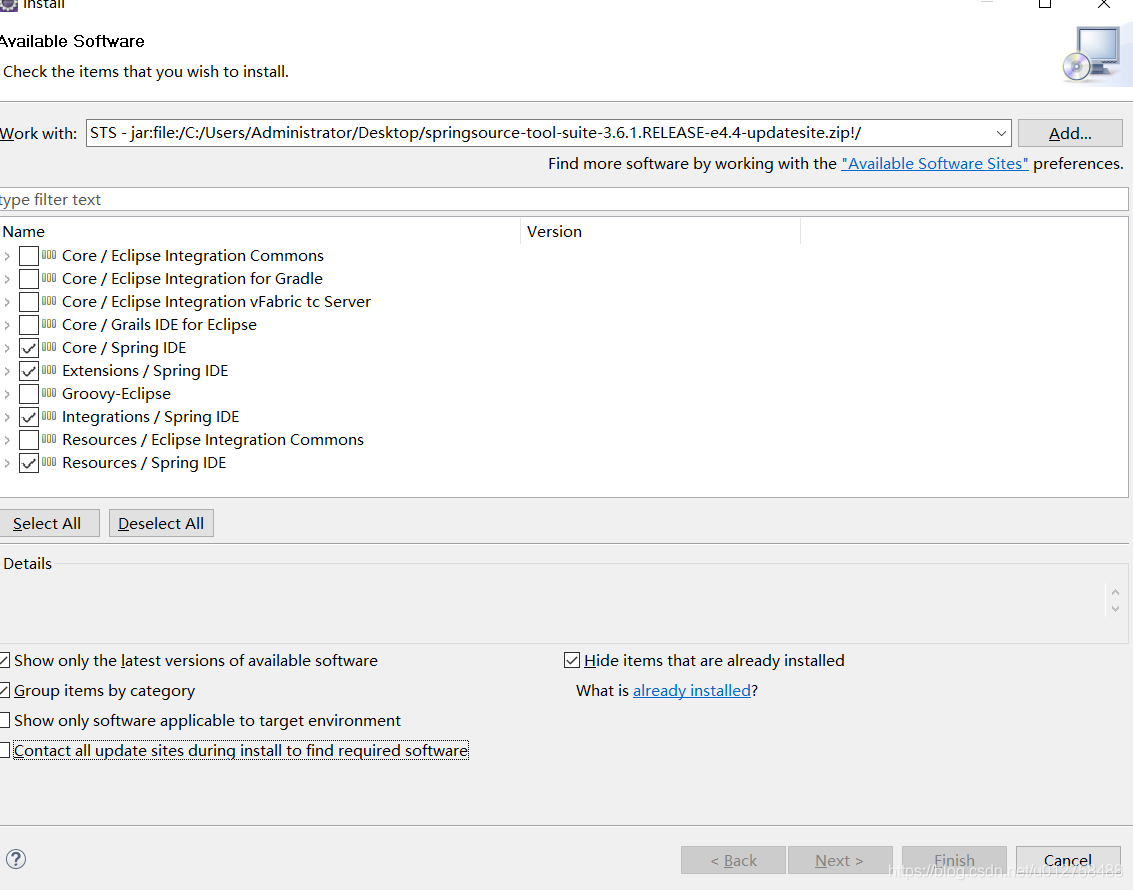Image resolution: width=1133 pixels, height=890 pixels.
Task: Check Groovy-Eclipse checkbox
Action: [x=29, y=394]
